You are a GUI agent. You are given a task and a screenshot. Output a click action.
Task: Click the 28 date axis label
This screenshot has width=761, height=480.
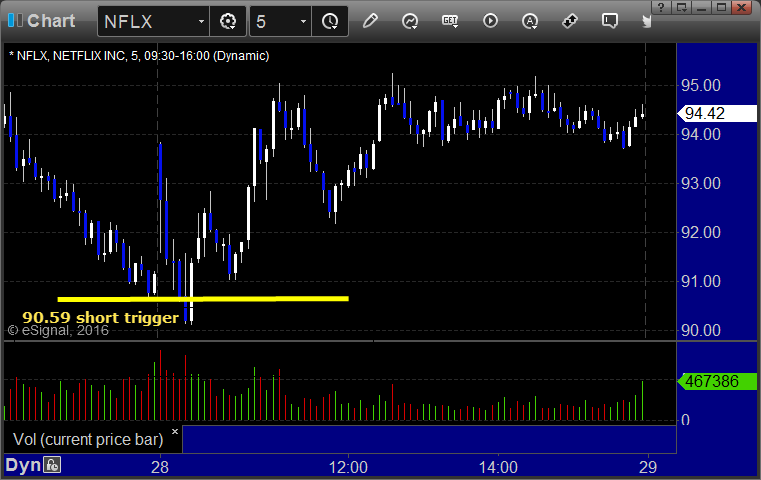(160, 467)
